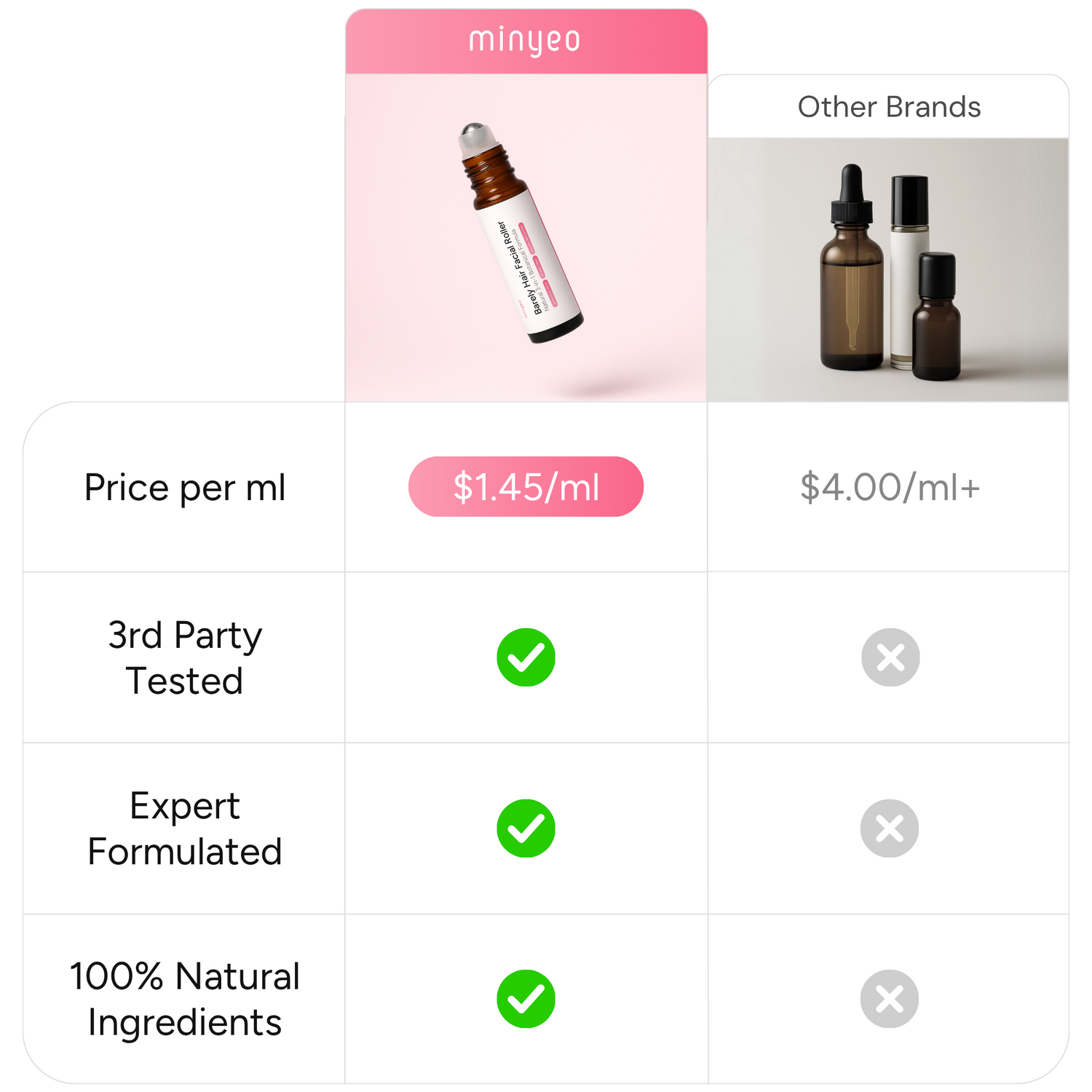Click the 3rd Party Tested row label

point(185,657)
